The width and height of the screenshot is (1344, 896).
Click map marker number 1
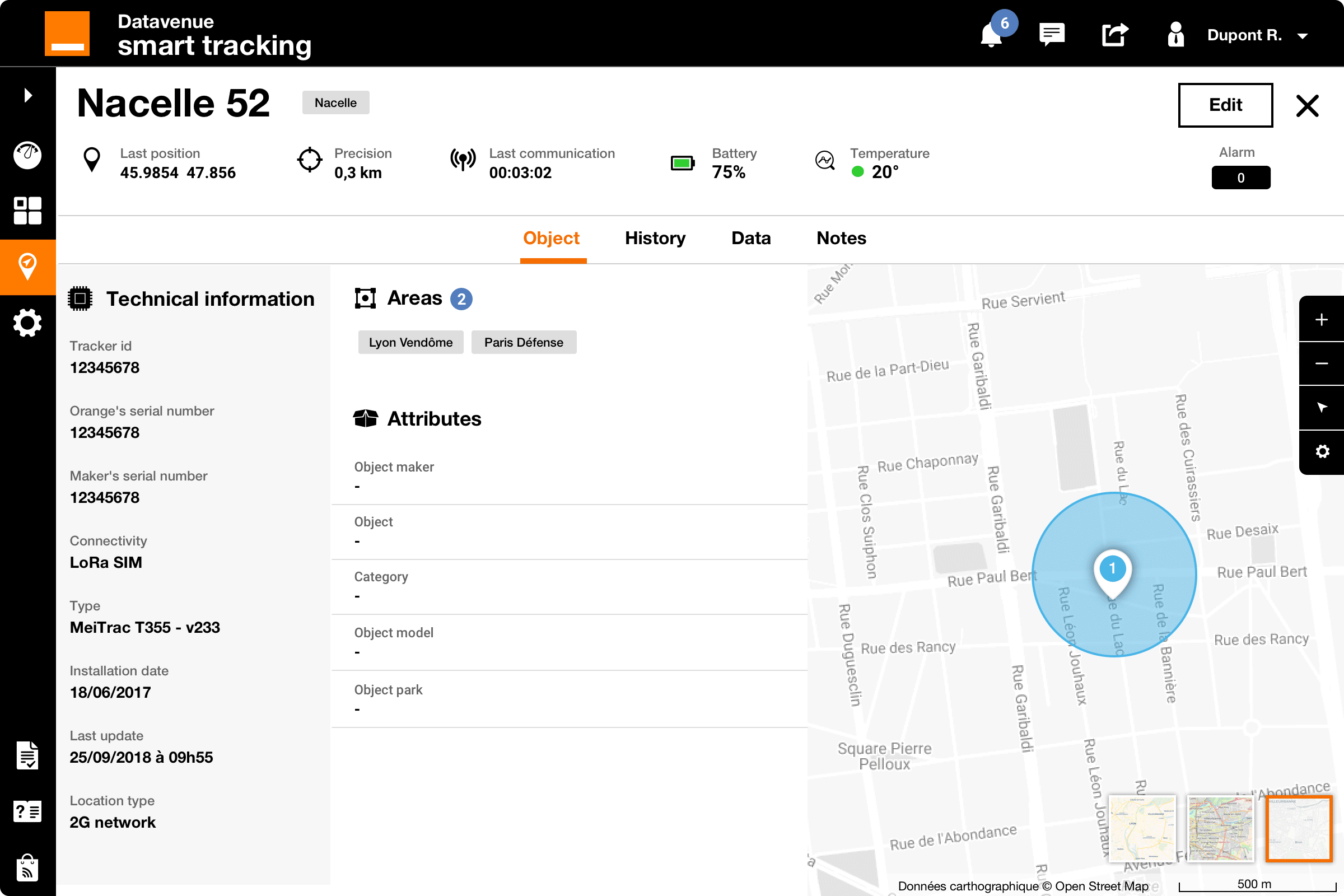click(x=1112, y=569)
